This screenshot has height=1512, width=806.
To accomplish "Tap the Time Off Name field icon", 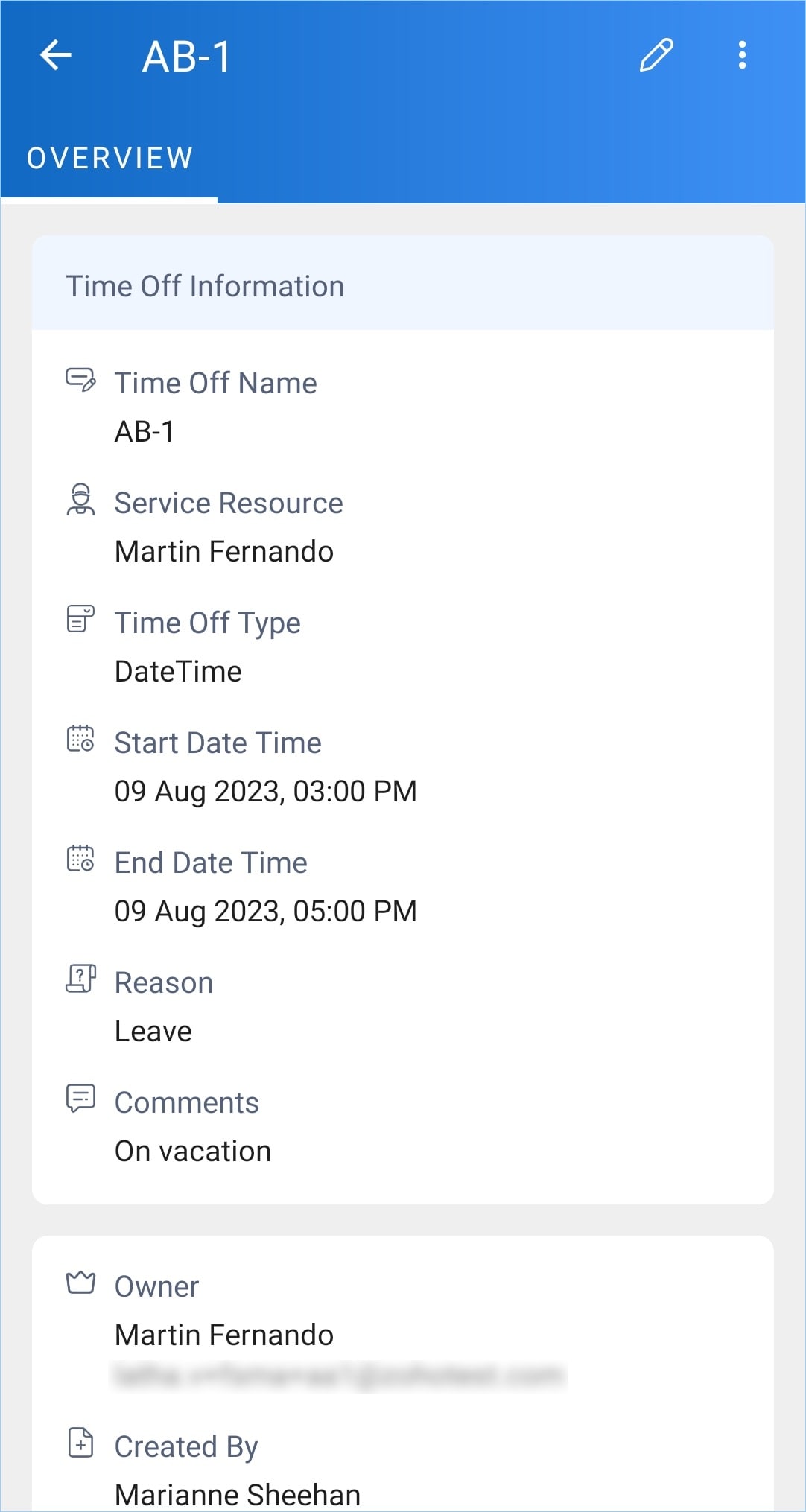I will [80, 380].
